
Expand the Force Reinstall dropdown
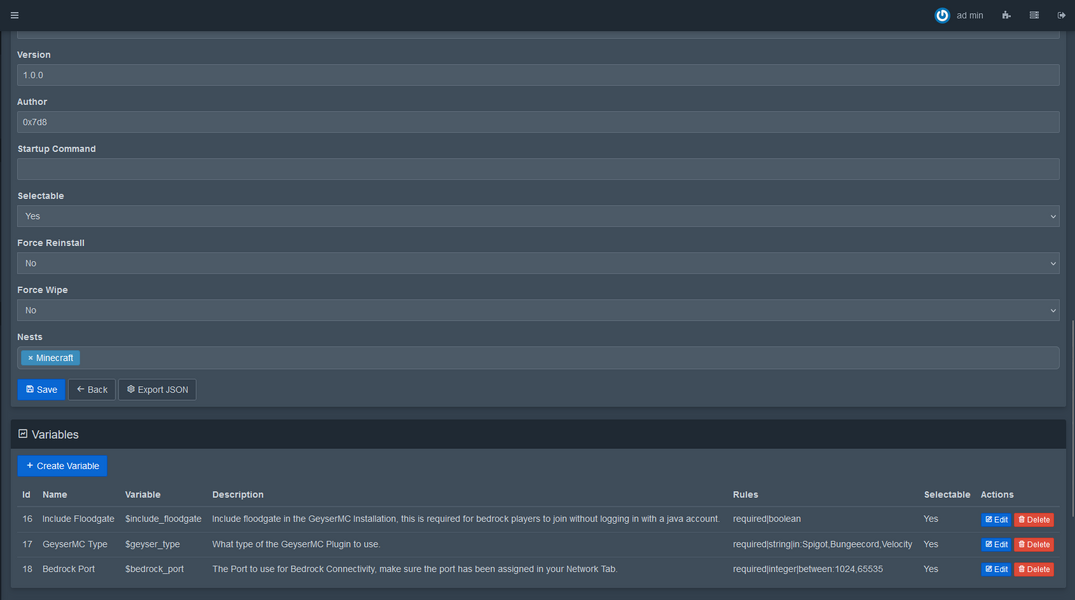click(x=538, y=263)
